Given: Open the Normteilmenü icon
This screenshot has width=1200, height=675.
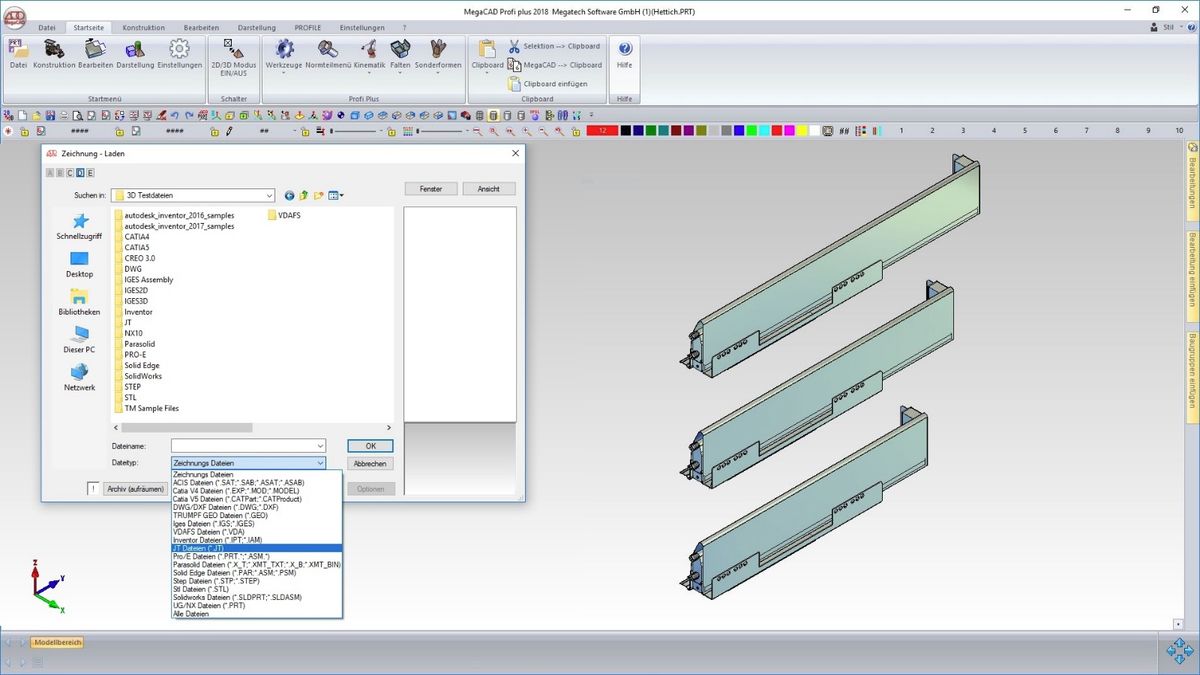Looking at the screenshot, I should [x=327, y=53].
